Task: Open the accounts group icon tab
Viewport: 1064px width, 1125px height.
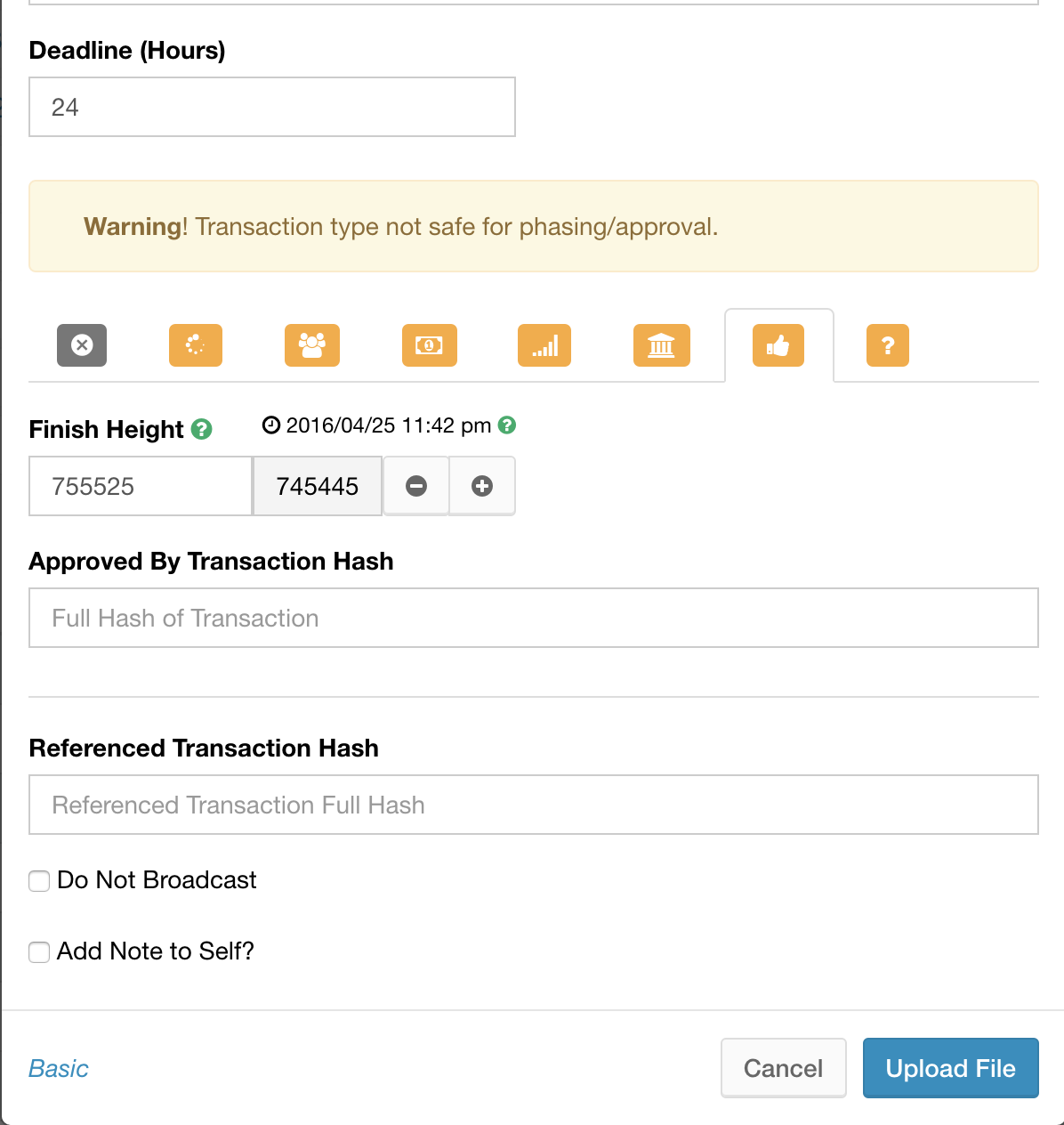Action: coord(312,345)
